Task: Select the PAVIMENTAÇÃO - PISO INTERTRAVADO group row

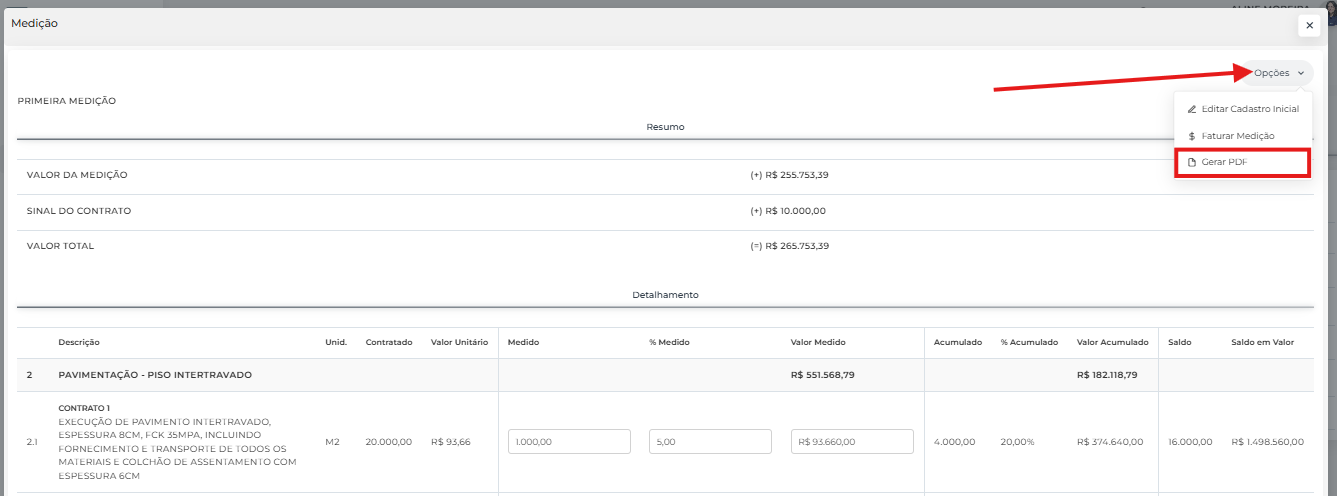Action: coord(155,375)
